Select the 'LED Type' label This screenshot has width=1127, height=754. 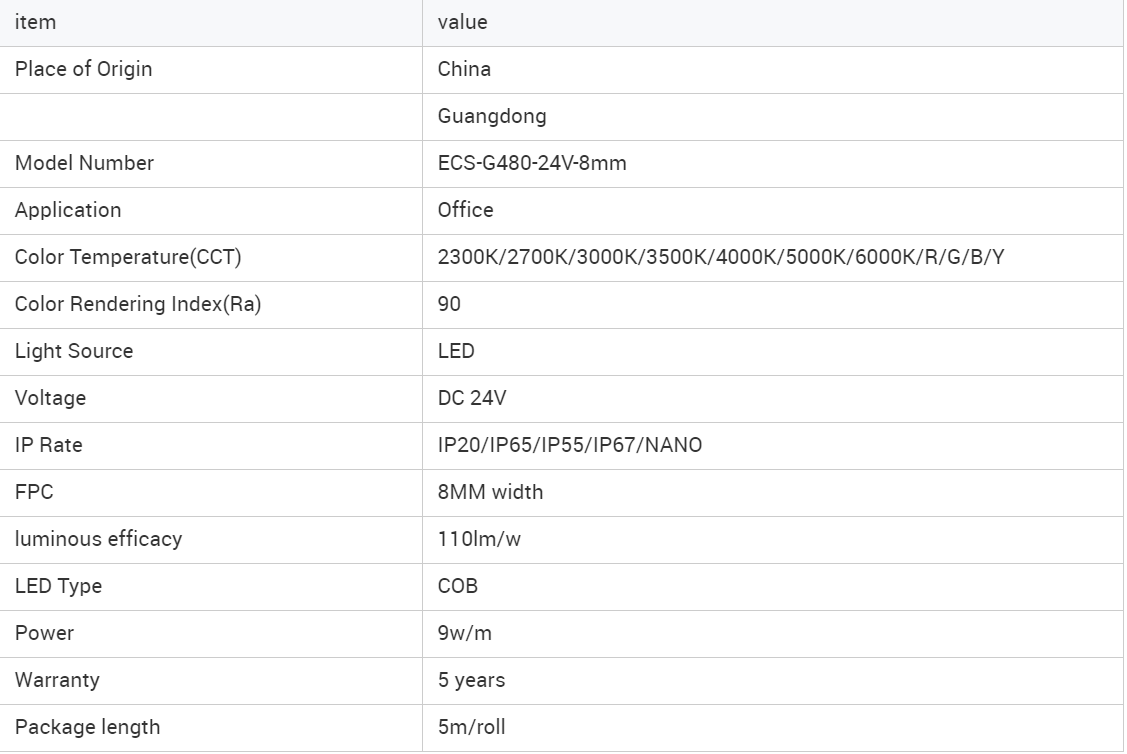[x=58, y=586]
